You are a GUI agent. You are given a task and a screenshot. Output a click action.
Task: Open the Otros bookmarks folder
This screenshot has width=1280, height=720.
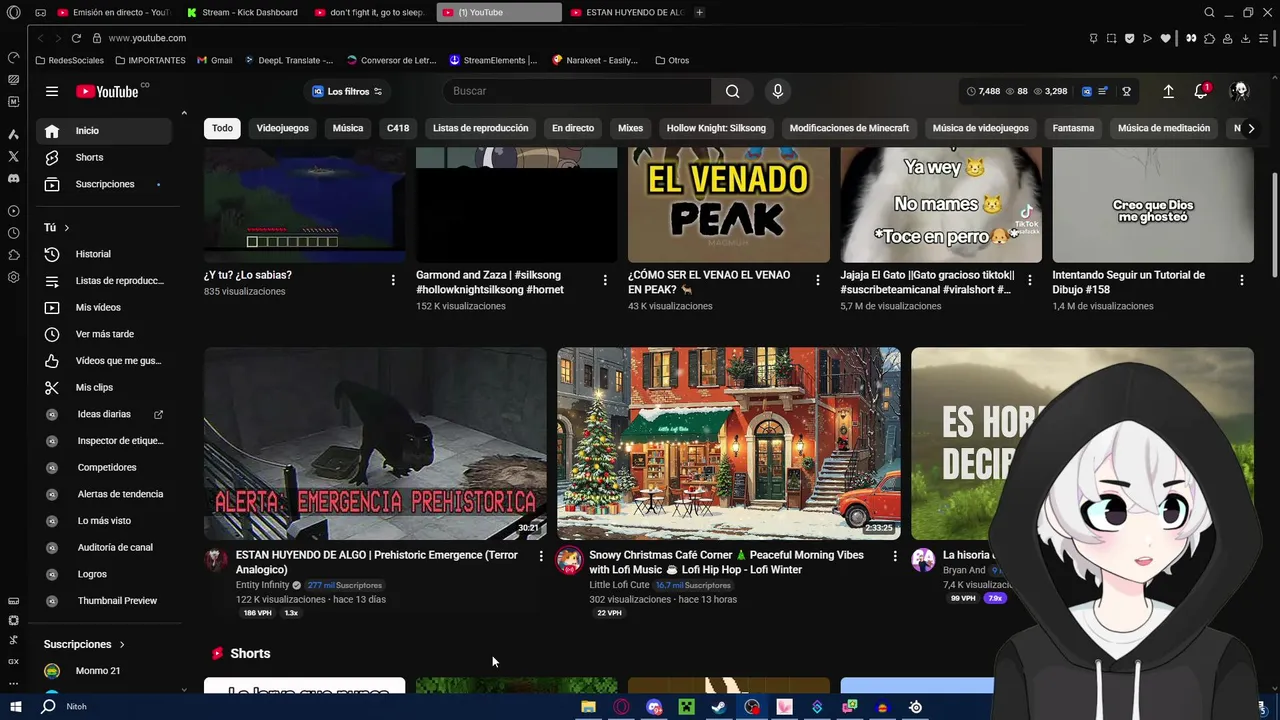click(672, 60)
